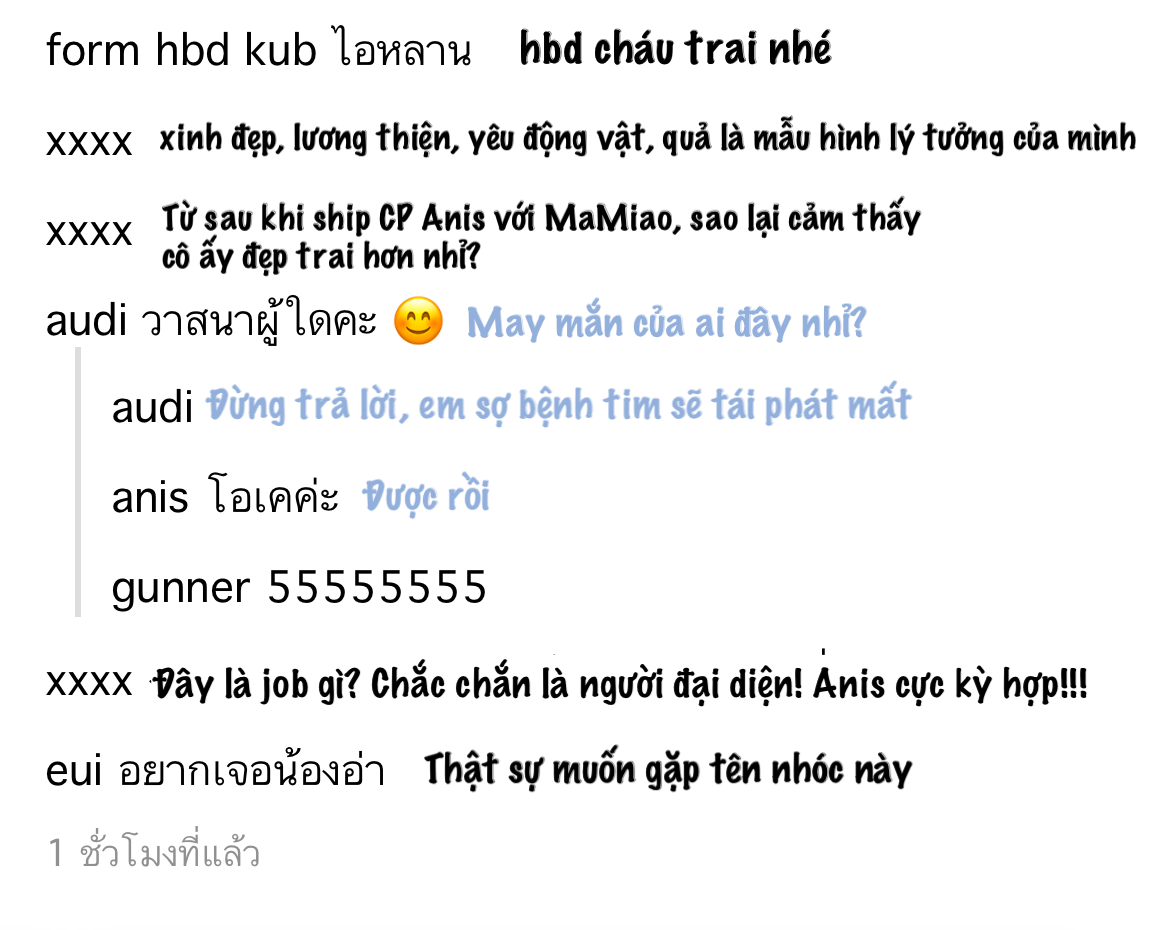1170x930 pixels.
Task: Click the smiling emoji in audi's comment
Action: tap(418, 321)
